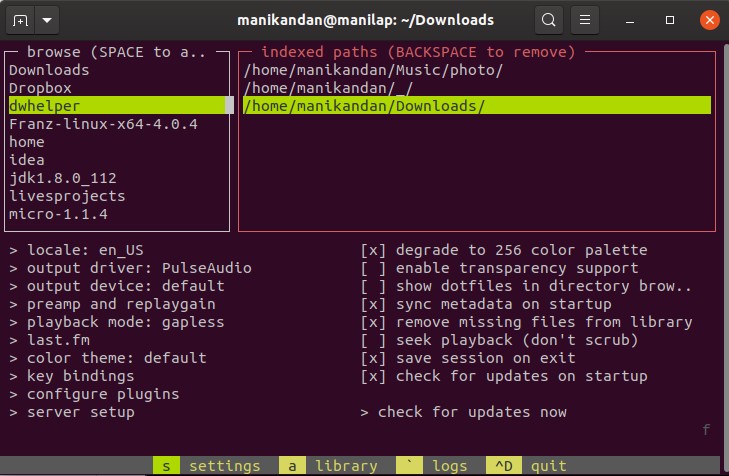Switch to library in bottom bar

click(346, 466)
